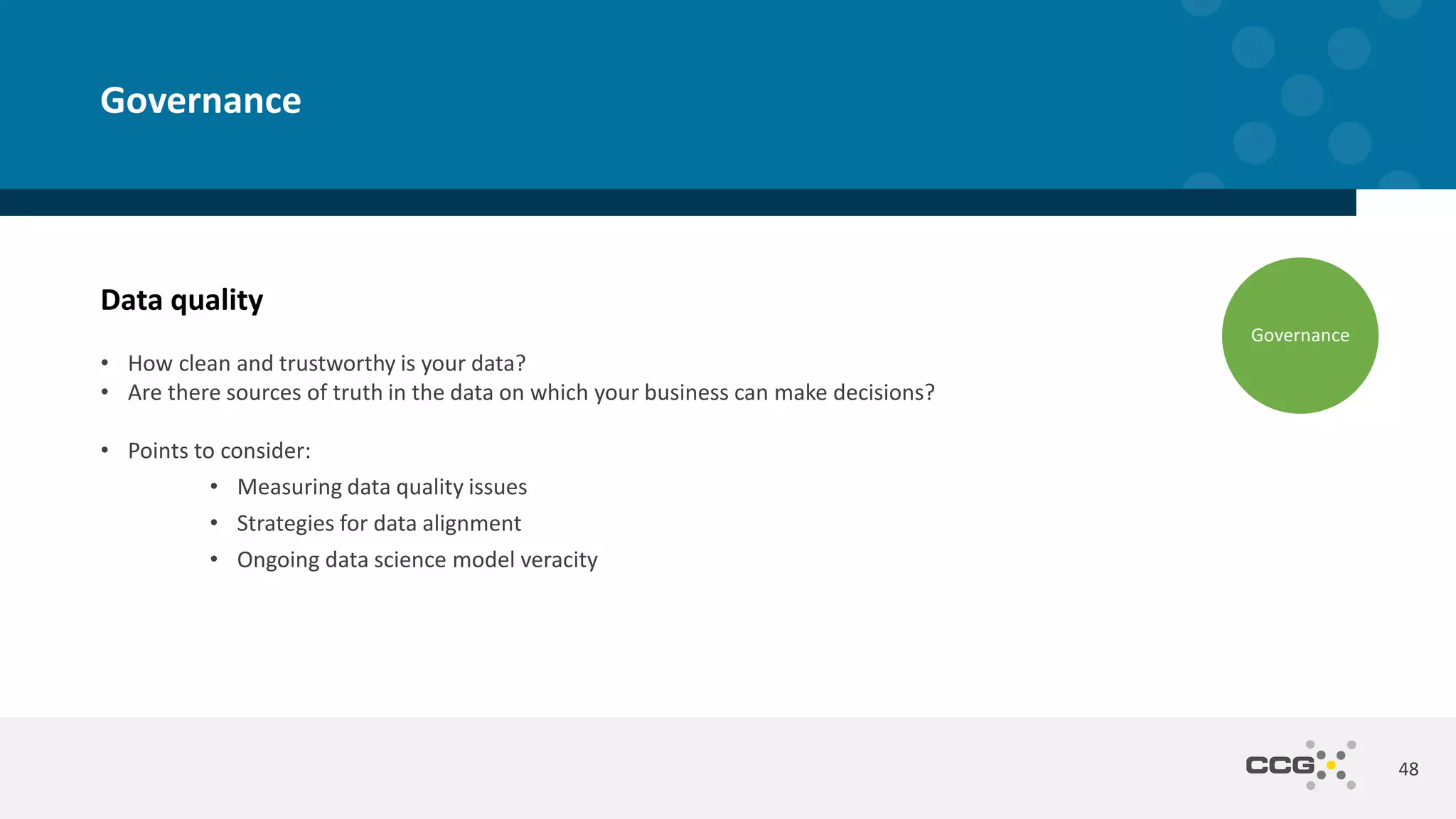Click the CCG logo in the footer

pyautogui.click(x=1300, y=765)
